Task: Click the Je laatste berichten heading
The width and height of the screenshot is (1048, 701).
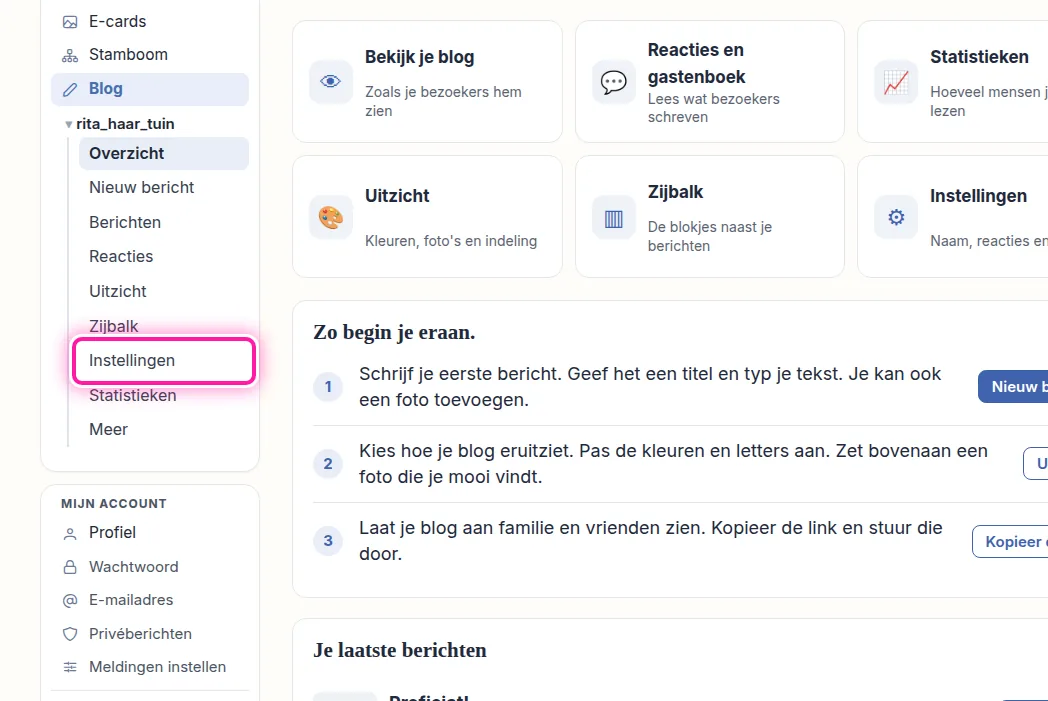Action: 400,650
